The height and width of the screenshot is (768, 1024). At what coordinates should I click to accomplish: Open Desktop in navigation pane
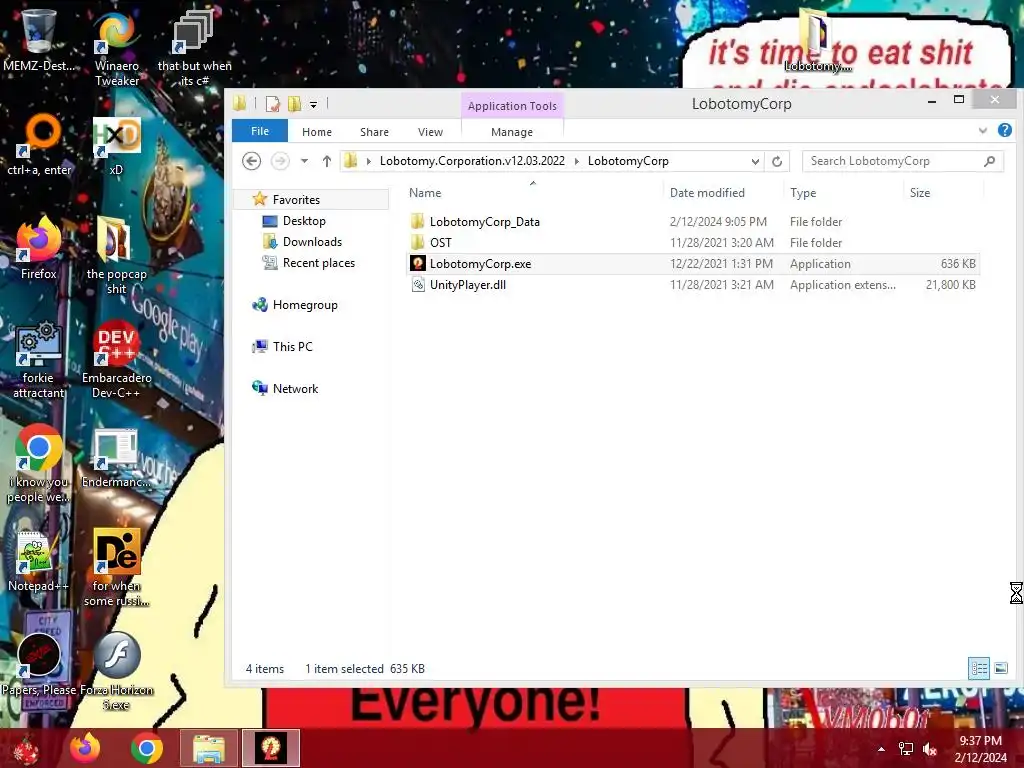point(304,221)
